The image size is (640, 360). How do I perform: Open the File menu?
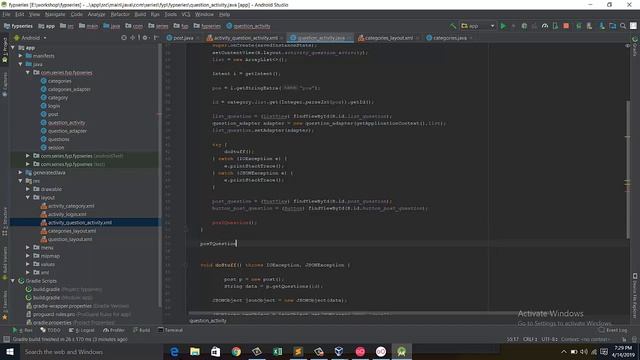click(6, 14)
